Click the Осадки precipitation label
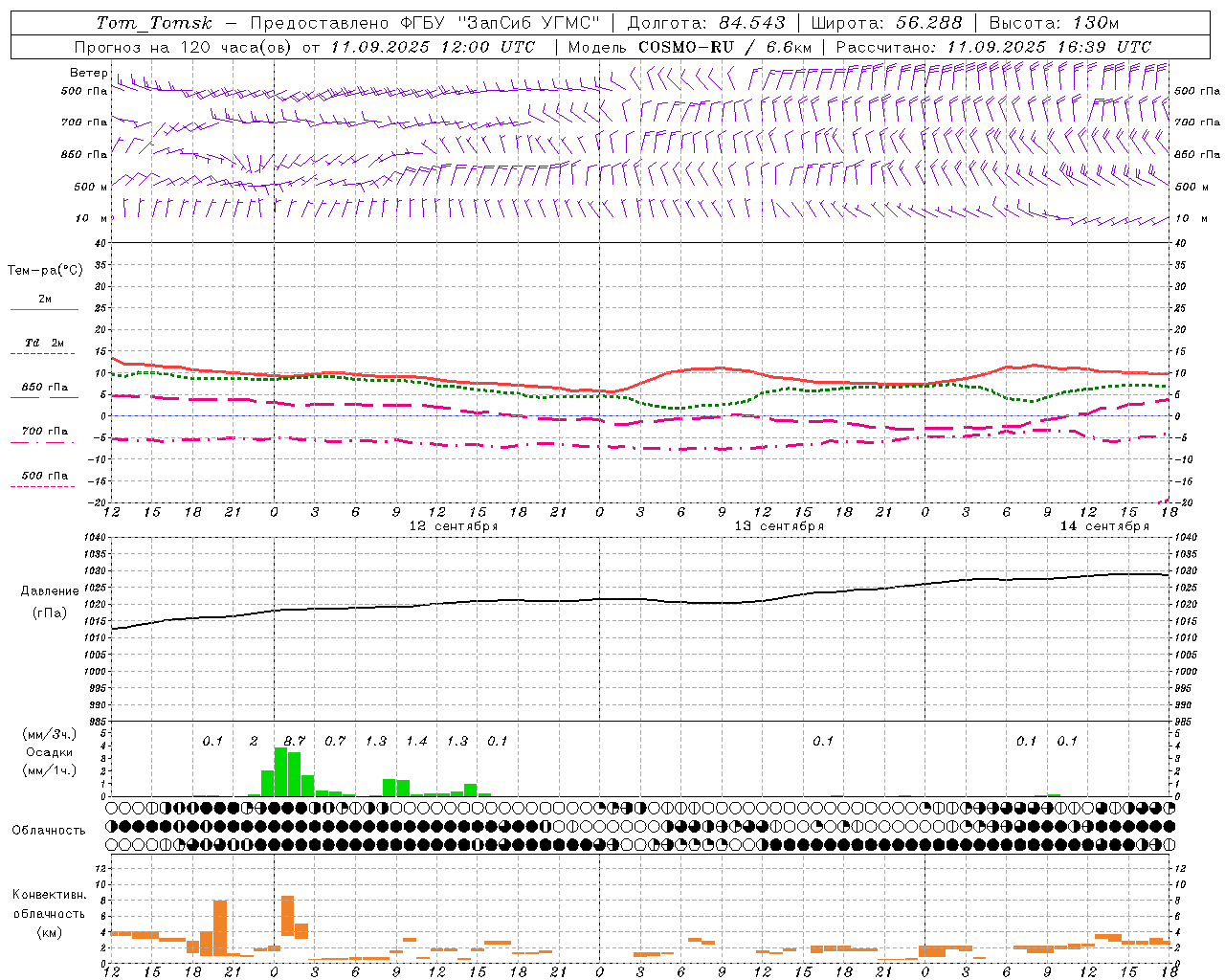The height and width of the screenshot is (980, 1225). [x=49, y=752]
